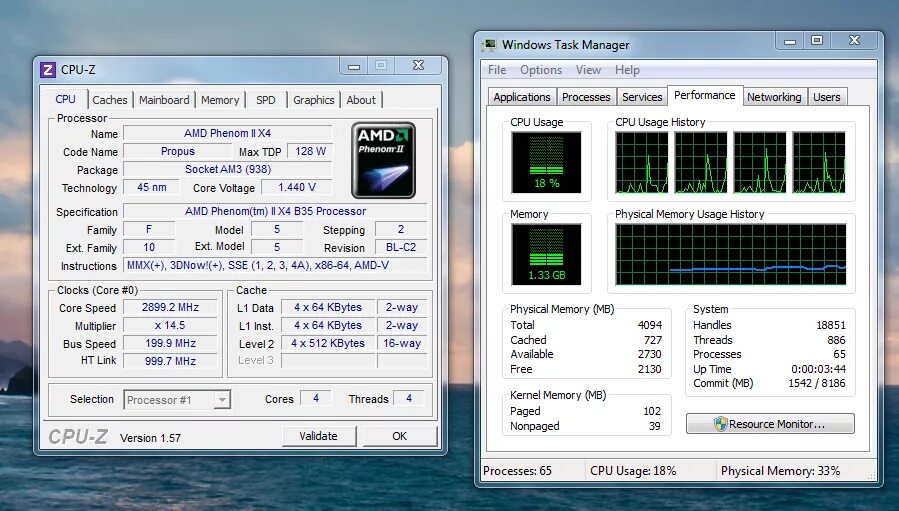Open the Processor #1 selection dropdown
The width and height of the screenshot is (899, 511).
click(x=177, y=400)
